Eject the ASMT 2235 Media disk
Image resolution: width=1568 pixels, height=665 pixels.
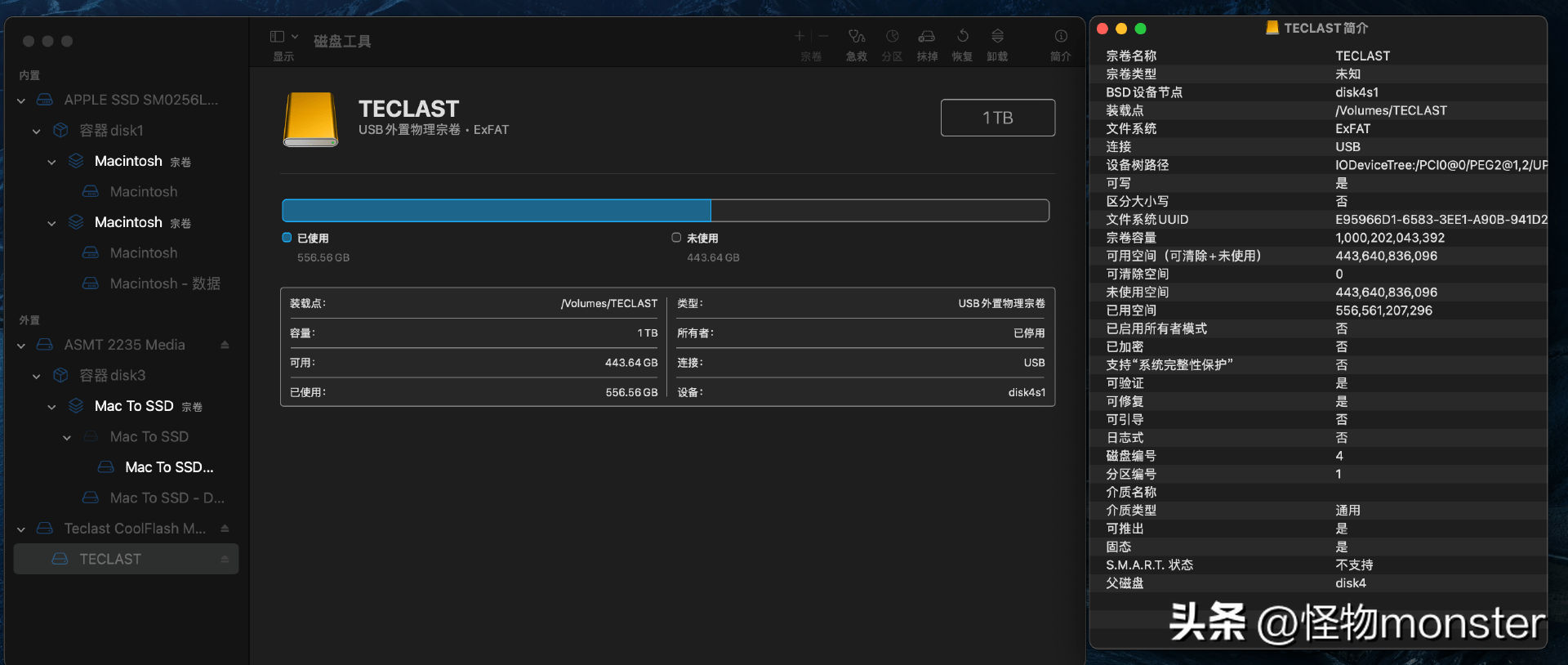(x=225, y=345)
